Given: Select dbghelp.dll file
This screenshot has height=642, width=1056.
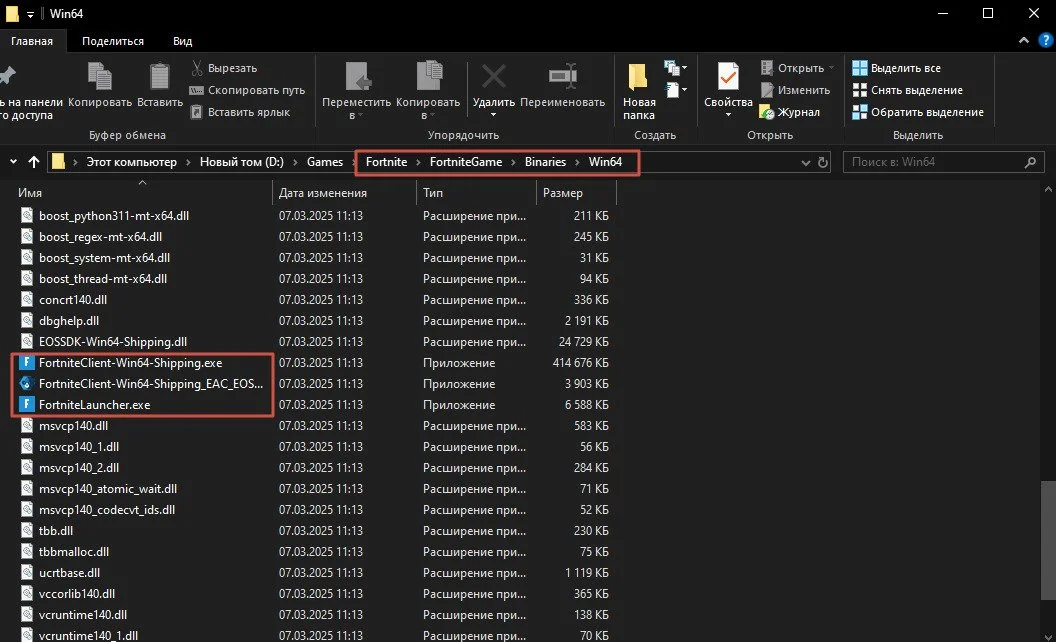Looking at the screenshot, I should click(x=69, y=321).
